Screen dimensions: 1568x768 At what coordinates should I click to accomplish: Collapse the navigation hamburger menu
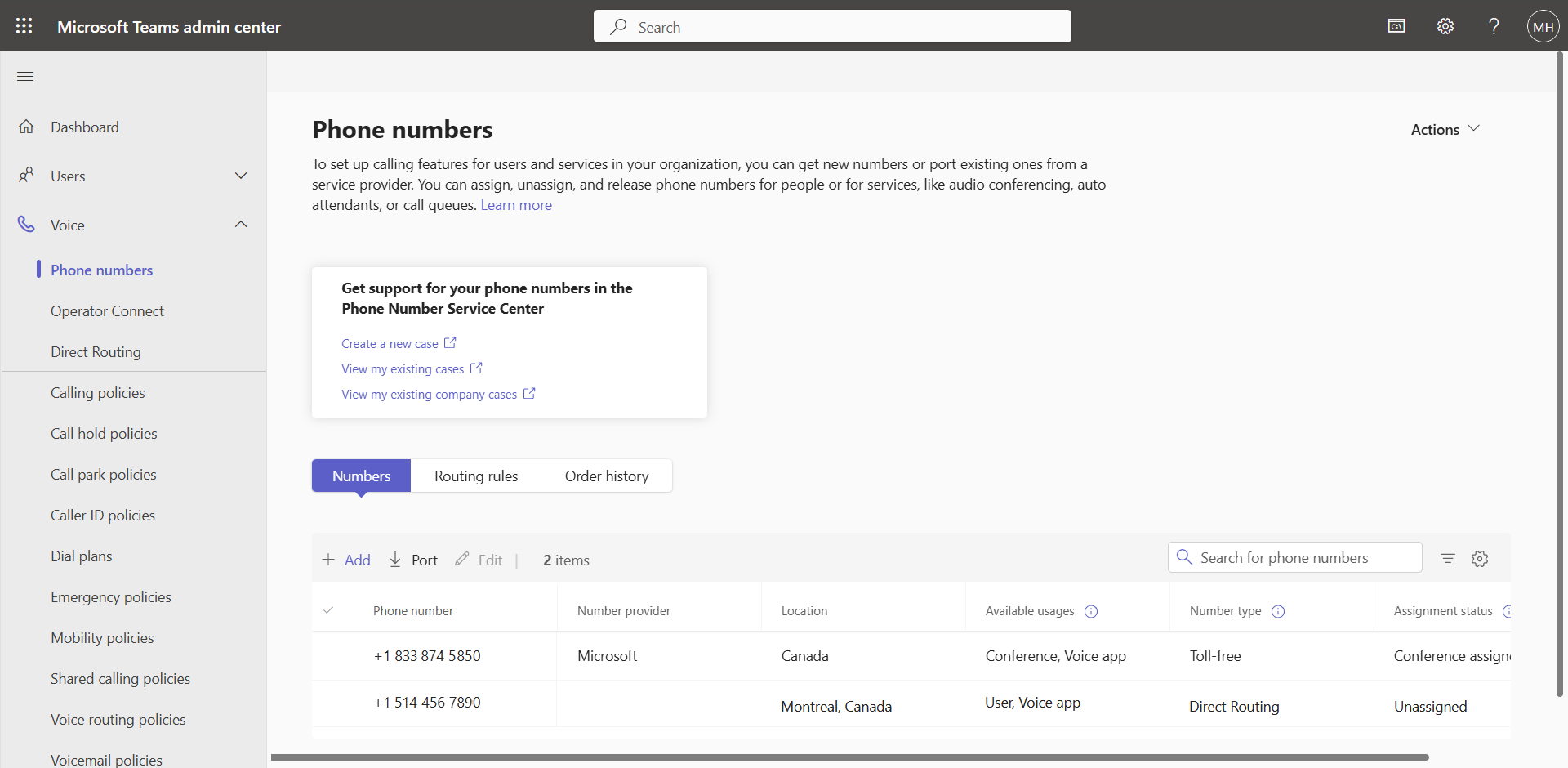(25, 76)
